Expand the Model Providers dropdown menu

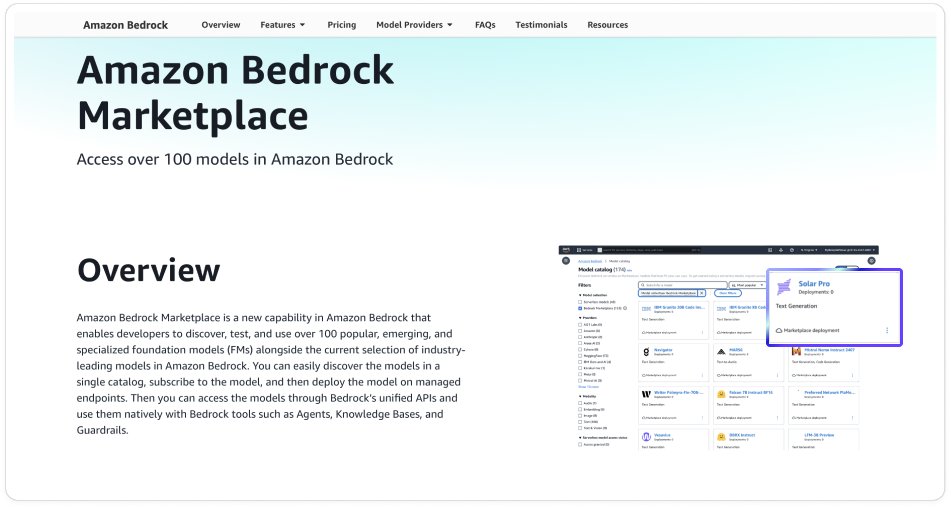pyautogui.click(x=414, y=25)
